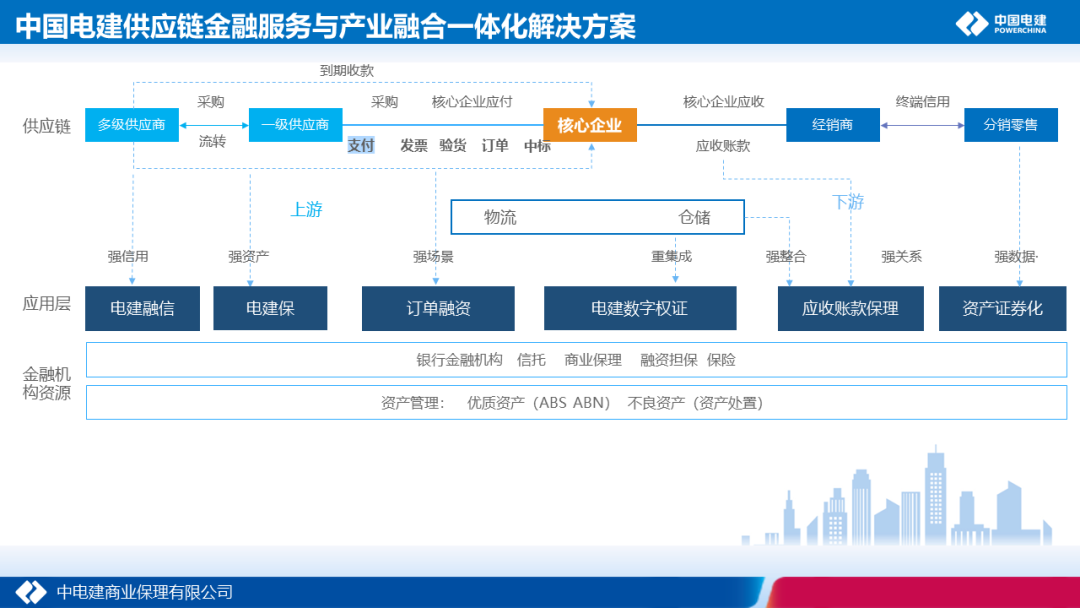Click the orange 核心企业 box
This screenshot has width=1080, height=608.
590,125
